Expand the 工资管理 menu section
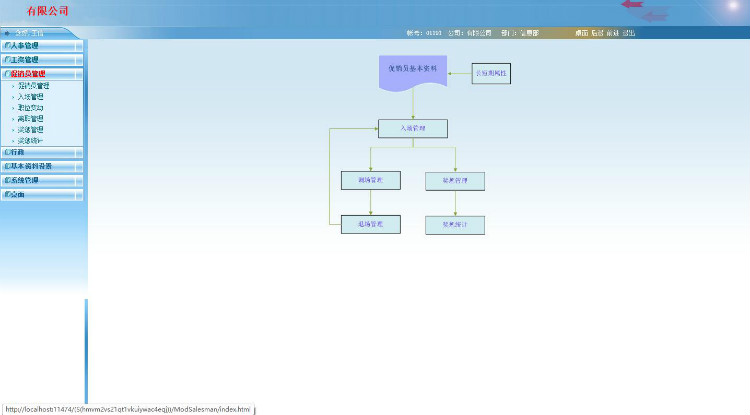Image resolution: width=750 pixels, height=415 pixels. (42, 60)
